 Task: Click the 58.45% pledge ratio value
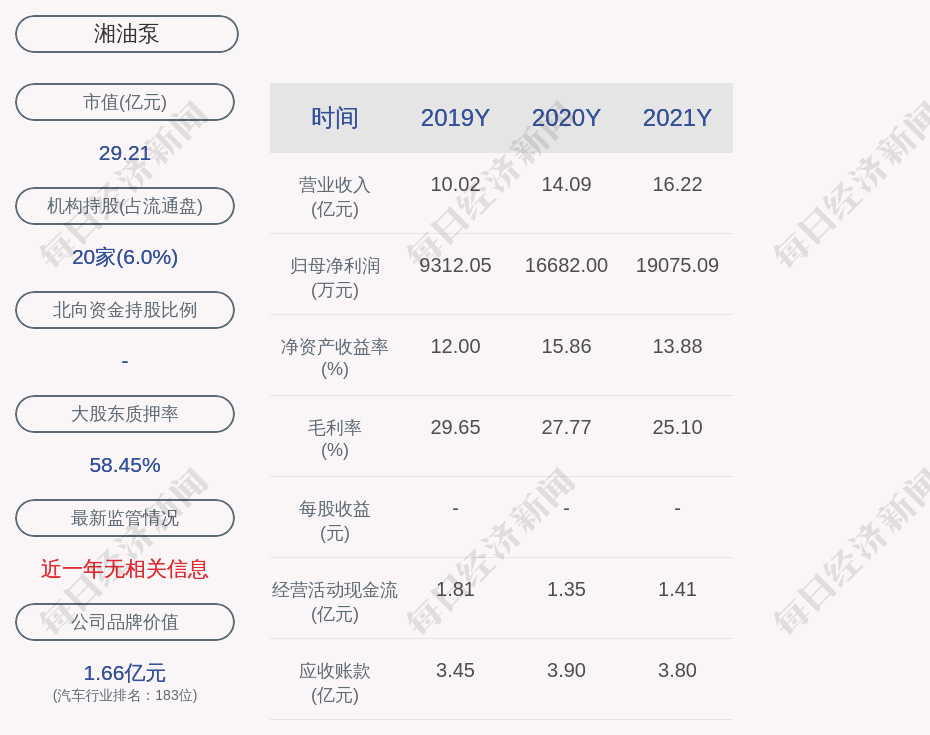(x=125, y=465)
